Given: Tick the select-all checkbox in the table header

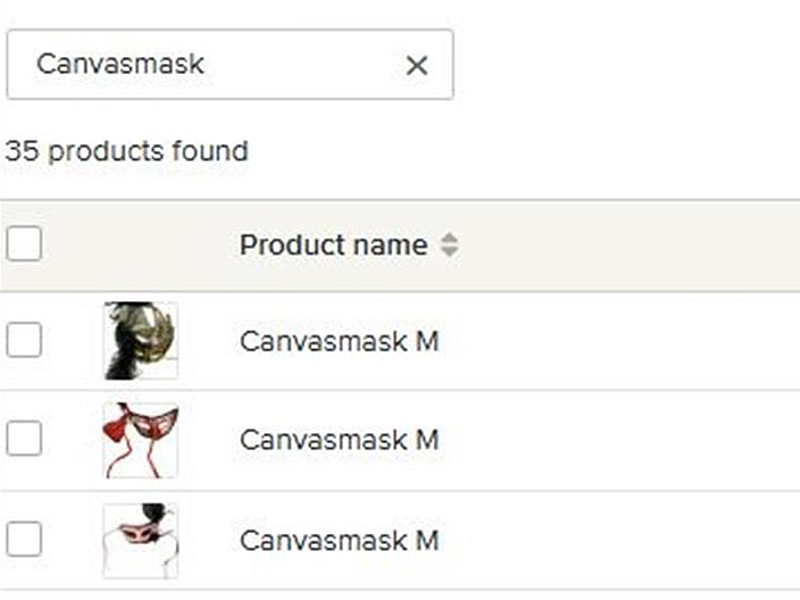Looking at the screenshot, I should [23, 244].
